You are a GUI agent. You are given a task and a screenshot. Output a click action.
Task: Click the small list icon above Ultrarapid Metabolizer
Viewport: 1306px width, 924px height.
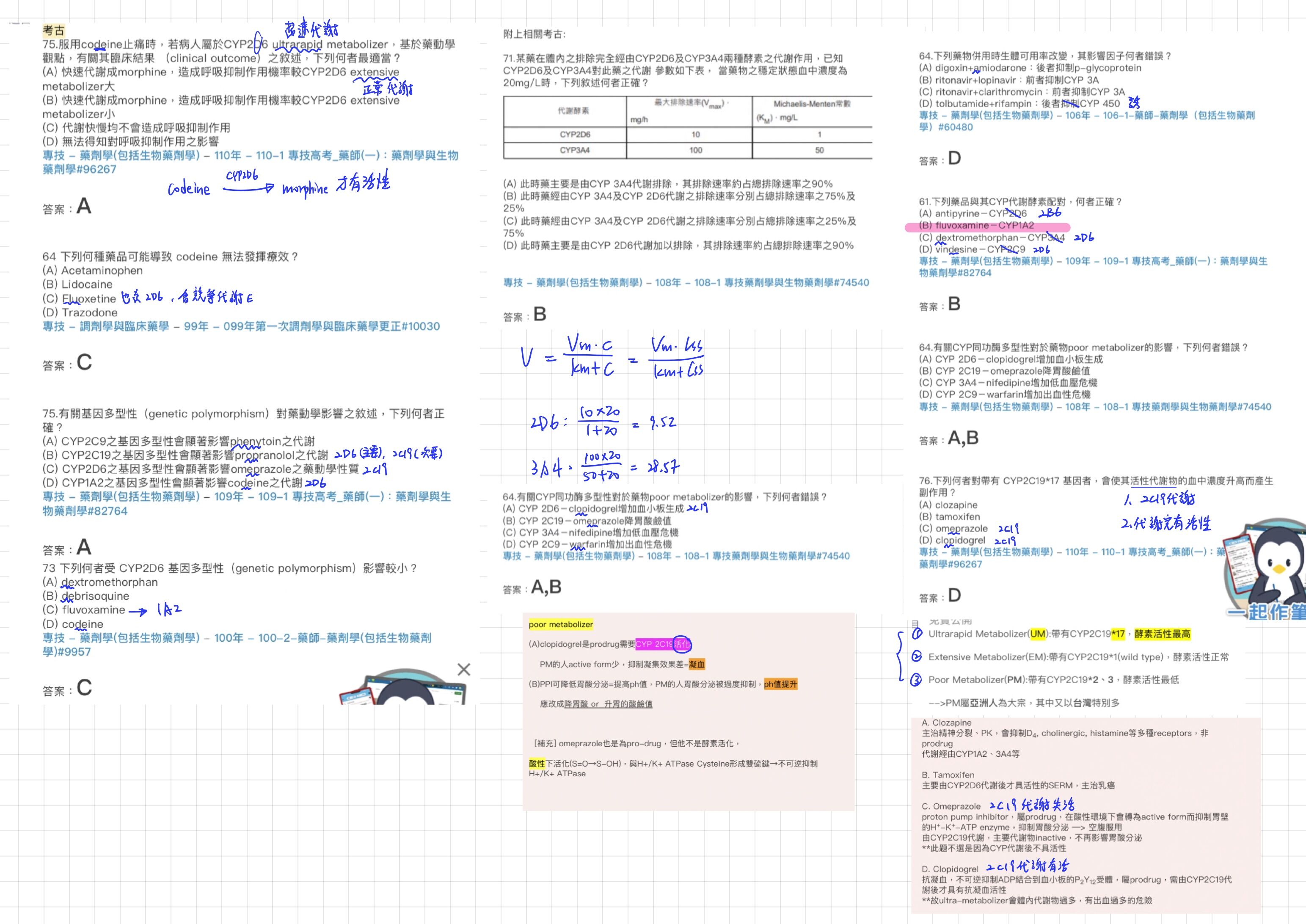click(x=915, y=623)
